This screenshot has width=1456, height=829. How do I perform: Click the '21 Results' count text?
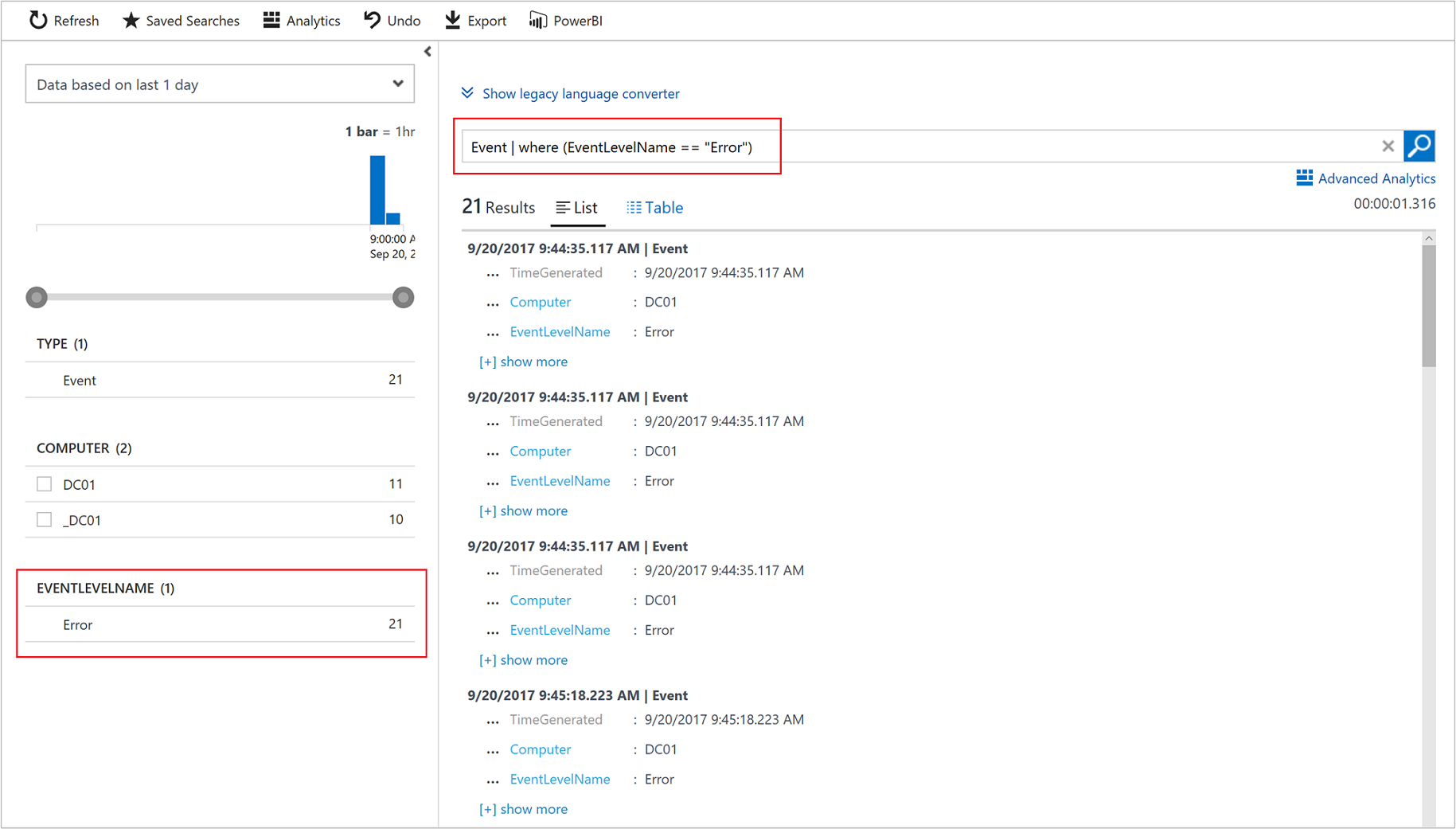(x=498, y=207)
